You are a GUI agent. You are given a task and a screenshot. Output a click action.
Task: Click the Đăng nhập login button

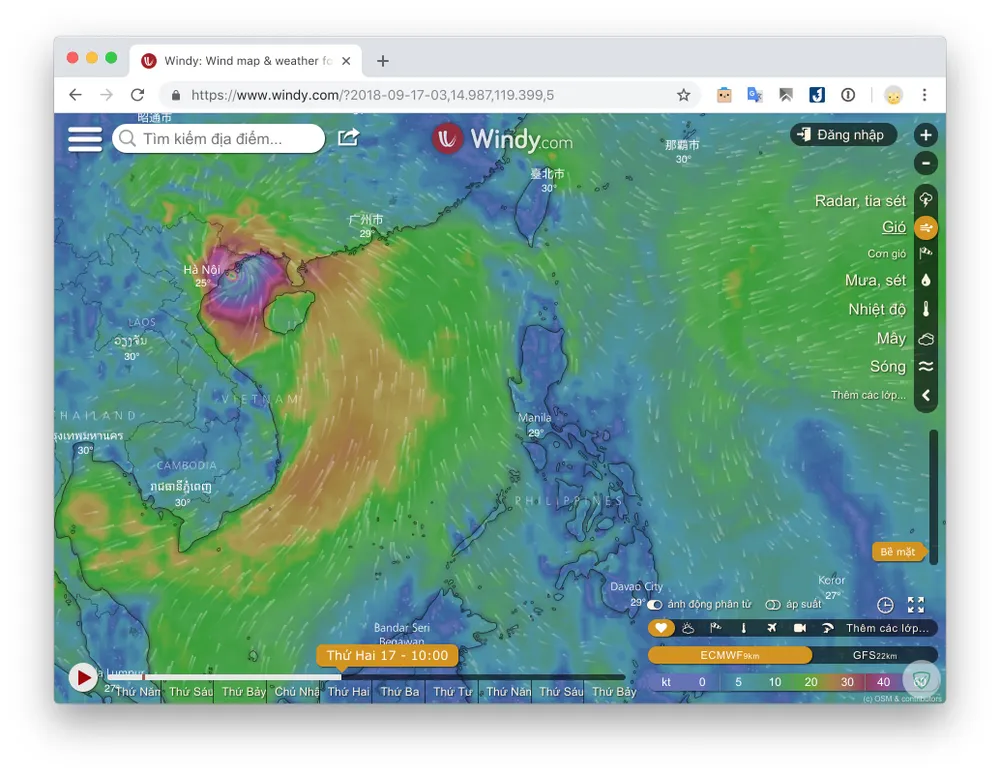point(841,135)
